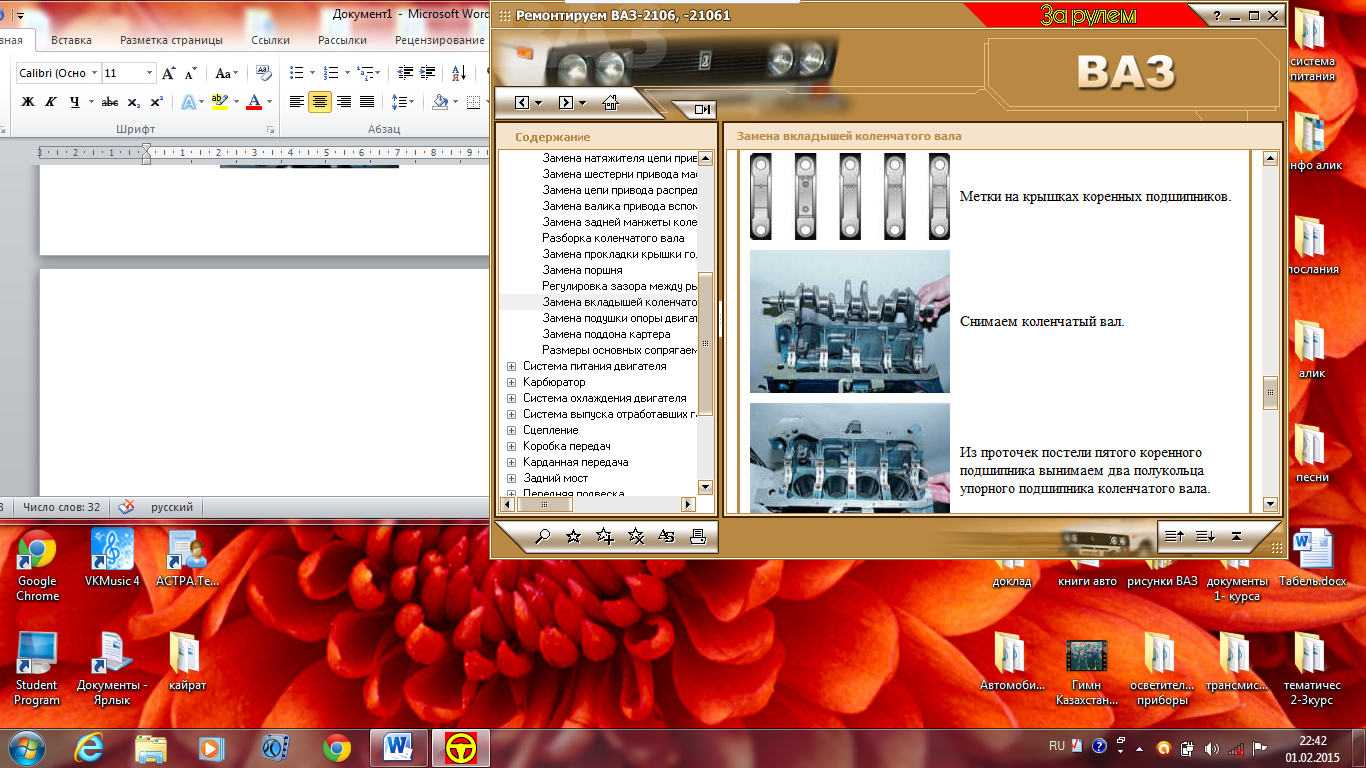Open back history dropdown arrow
Screen dimensions: 1366x768
pos(539,103)
